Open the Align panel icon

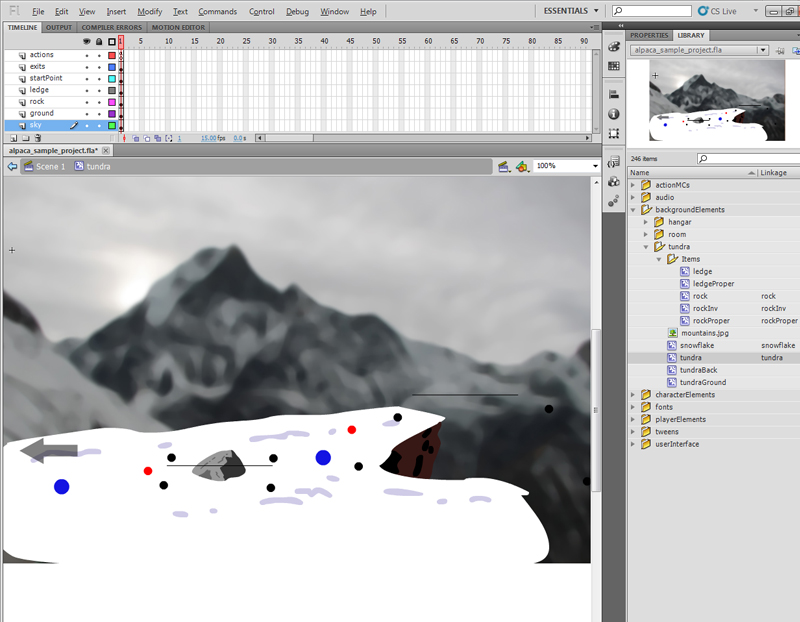coord(613,95)
